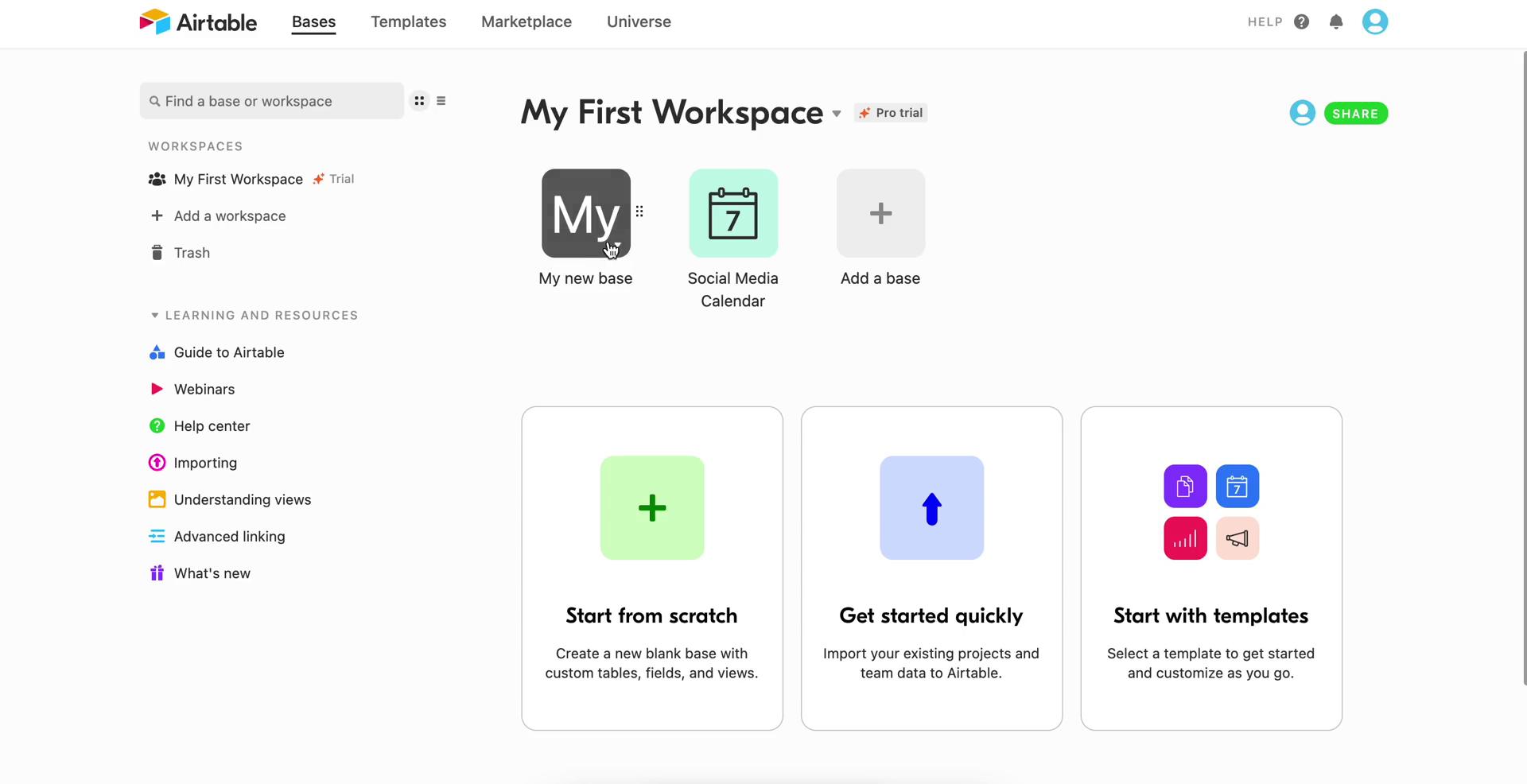1527x784 pixels.
Task: Click the megaphone template icon
Action: (x=1238, y=538)
